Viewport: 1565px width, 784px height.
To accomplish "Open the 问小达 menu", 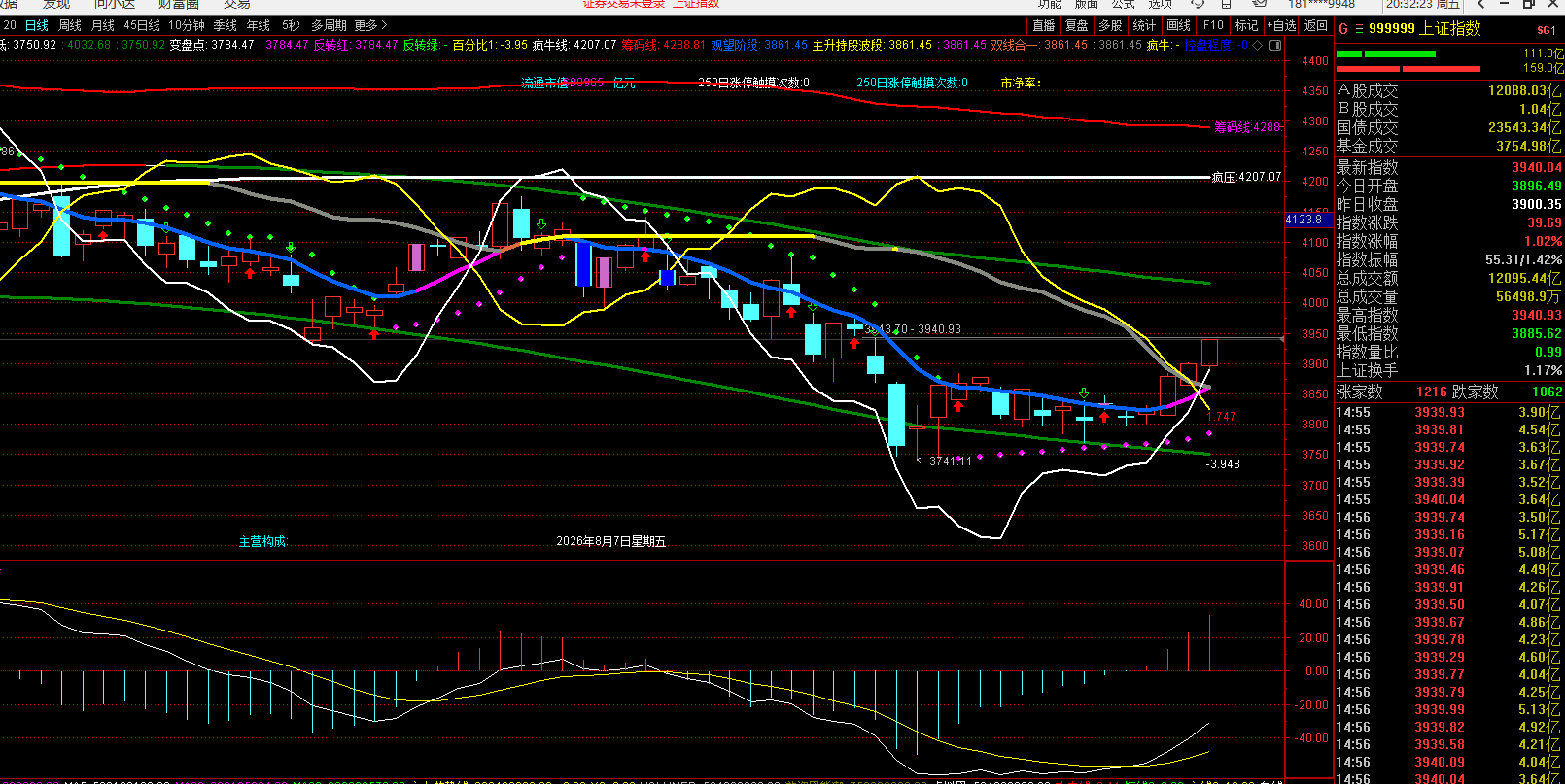I will (115, 5).
